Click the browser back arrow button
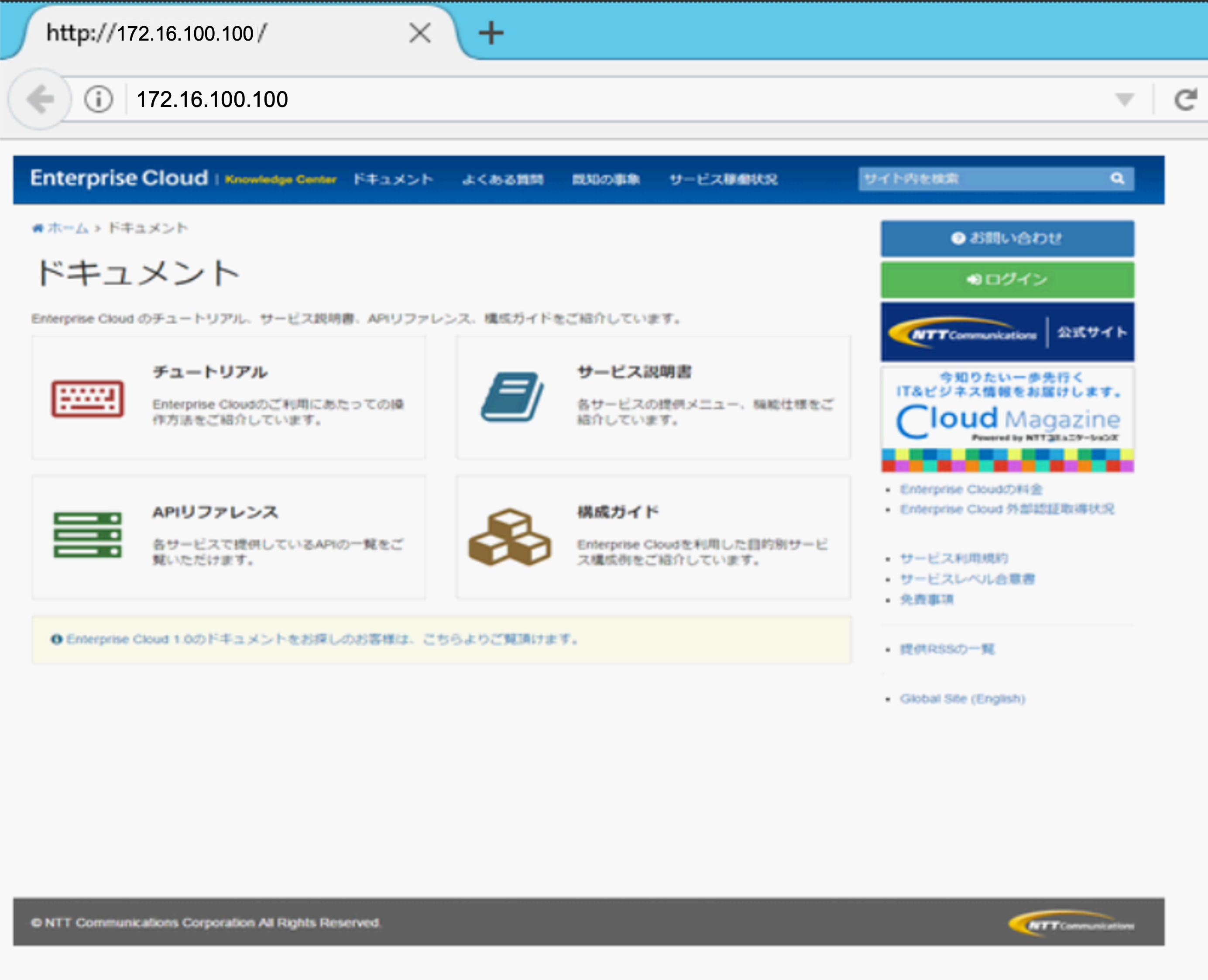 [39, 100]
